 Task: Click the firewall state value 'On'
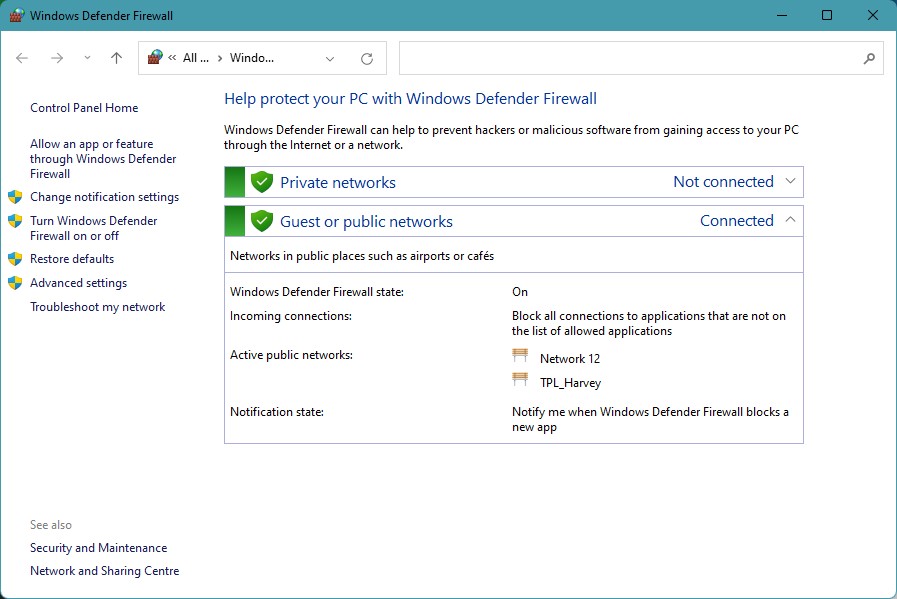pos(519,292)
